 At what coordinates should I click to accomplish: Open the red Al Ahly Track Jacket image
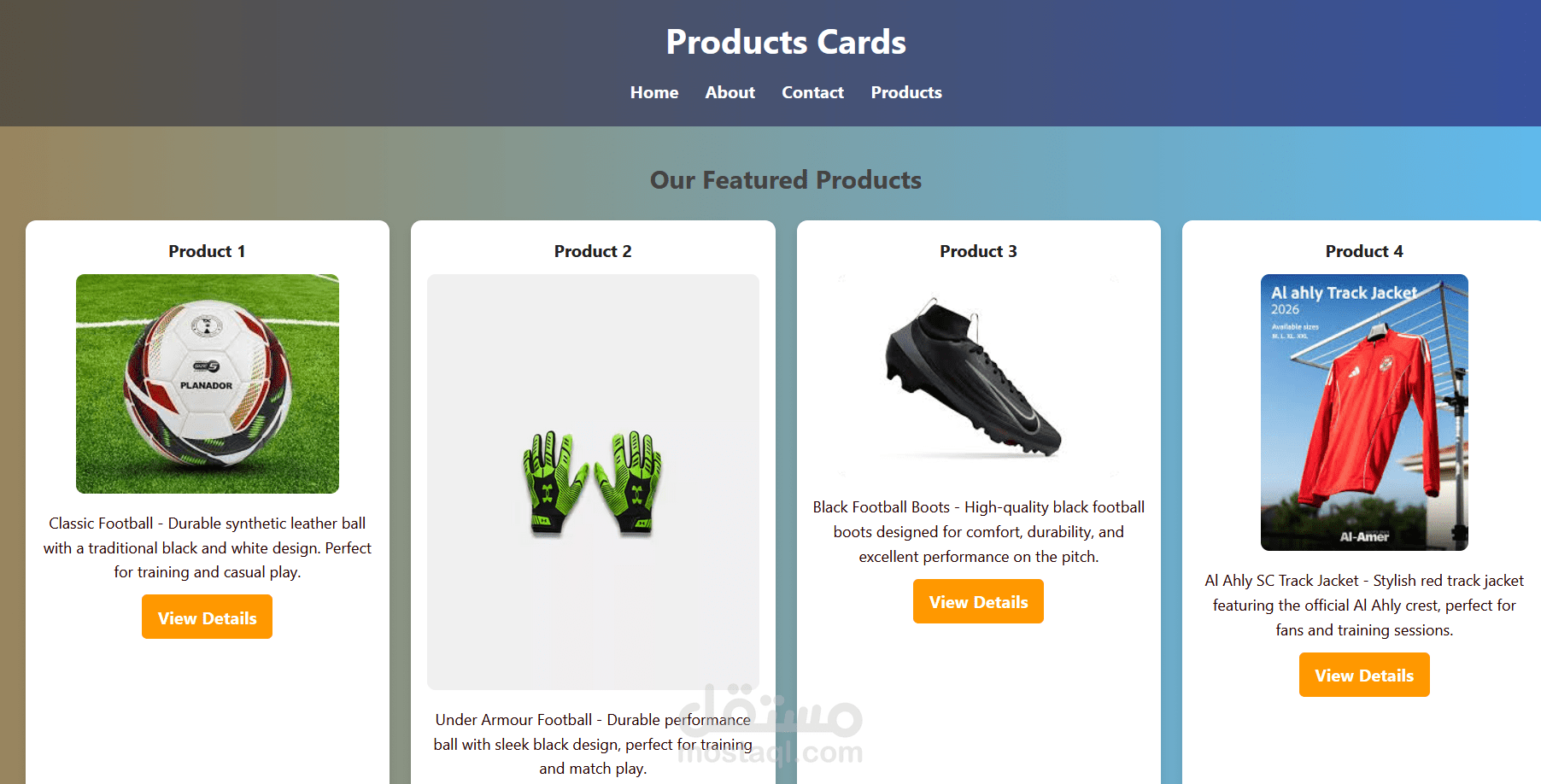[1363, 412]
